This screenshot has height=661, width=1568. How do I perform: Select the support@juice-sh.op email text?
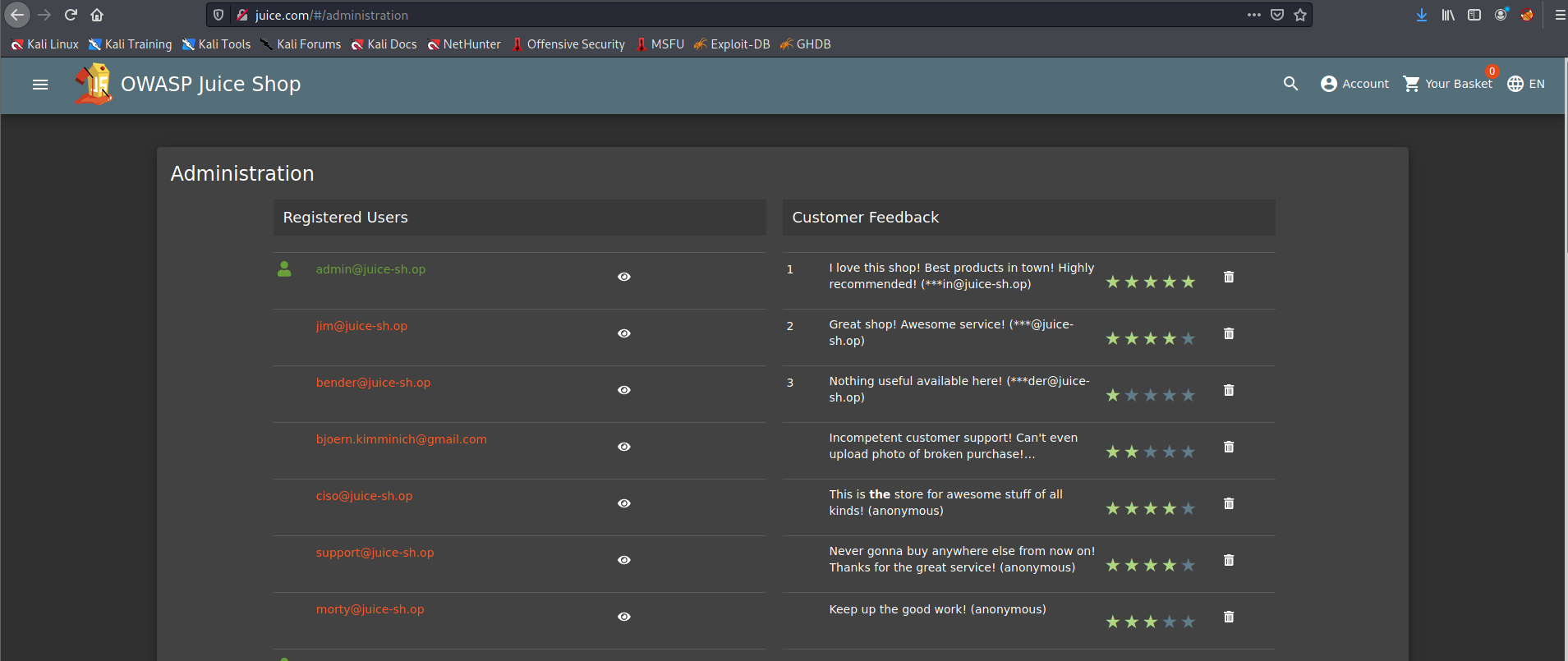375,553
